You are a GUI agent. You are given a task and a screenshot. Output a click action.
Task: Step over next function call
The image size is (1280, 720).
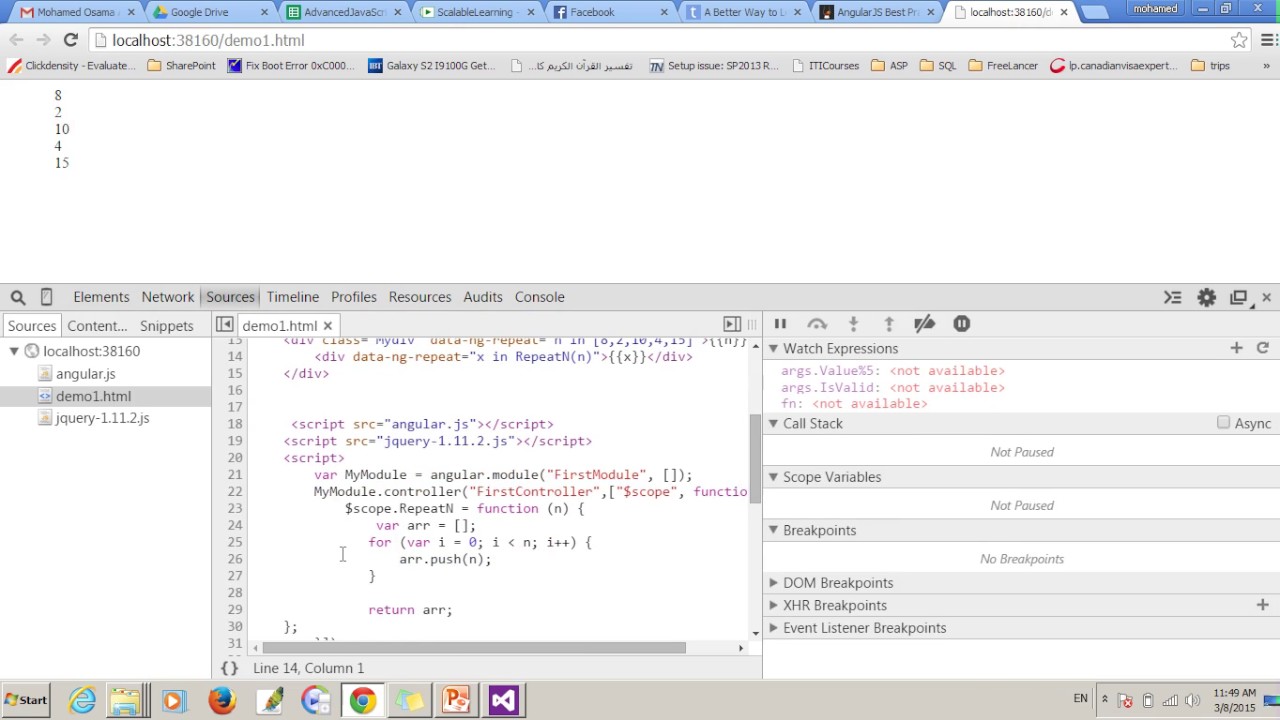pyautogui.click(x=817, y=324)
